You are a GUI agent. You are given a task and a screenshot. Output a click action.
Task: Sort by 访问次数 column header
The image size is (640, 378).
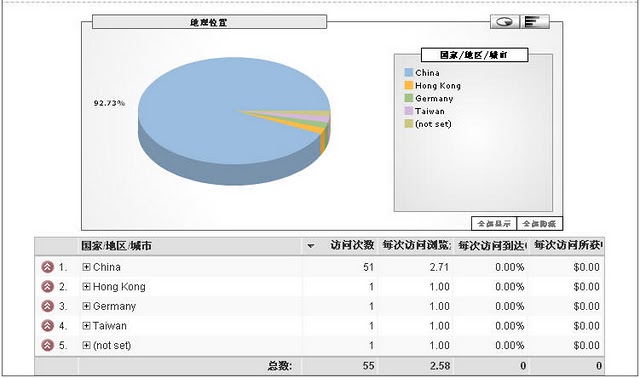point(352,245)
